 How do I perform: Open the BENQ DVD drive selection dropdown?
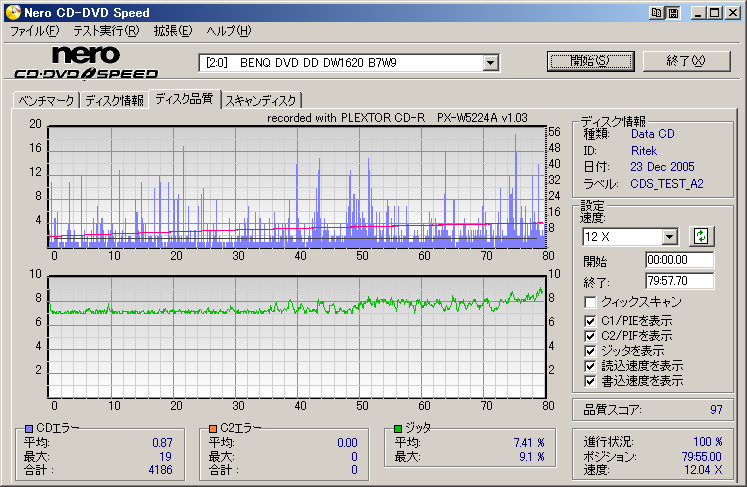click(490, 63)
